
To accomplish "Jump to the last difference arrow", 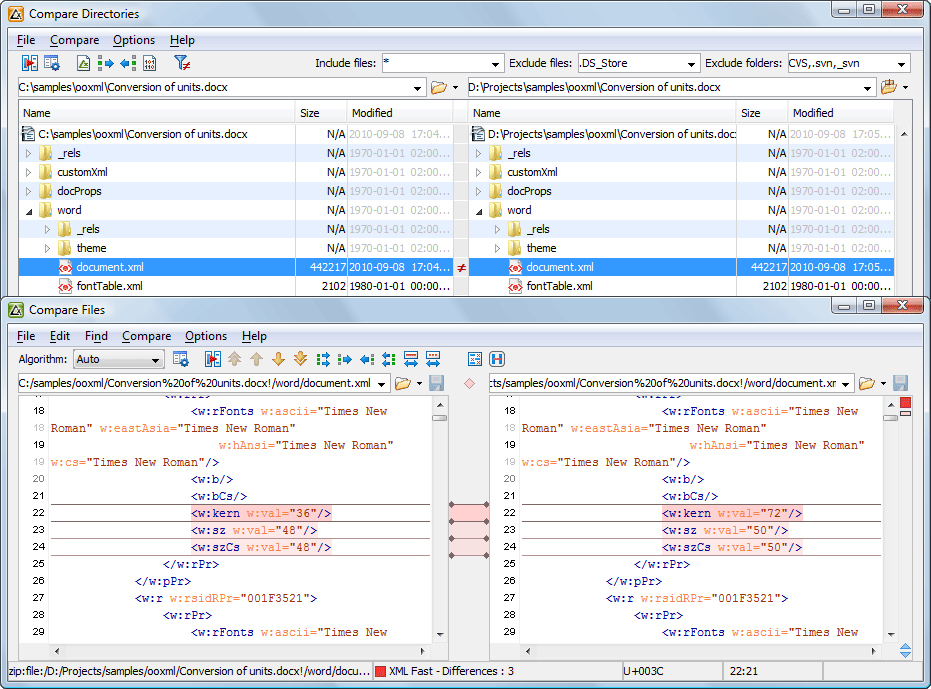I will click(300, 359).
